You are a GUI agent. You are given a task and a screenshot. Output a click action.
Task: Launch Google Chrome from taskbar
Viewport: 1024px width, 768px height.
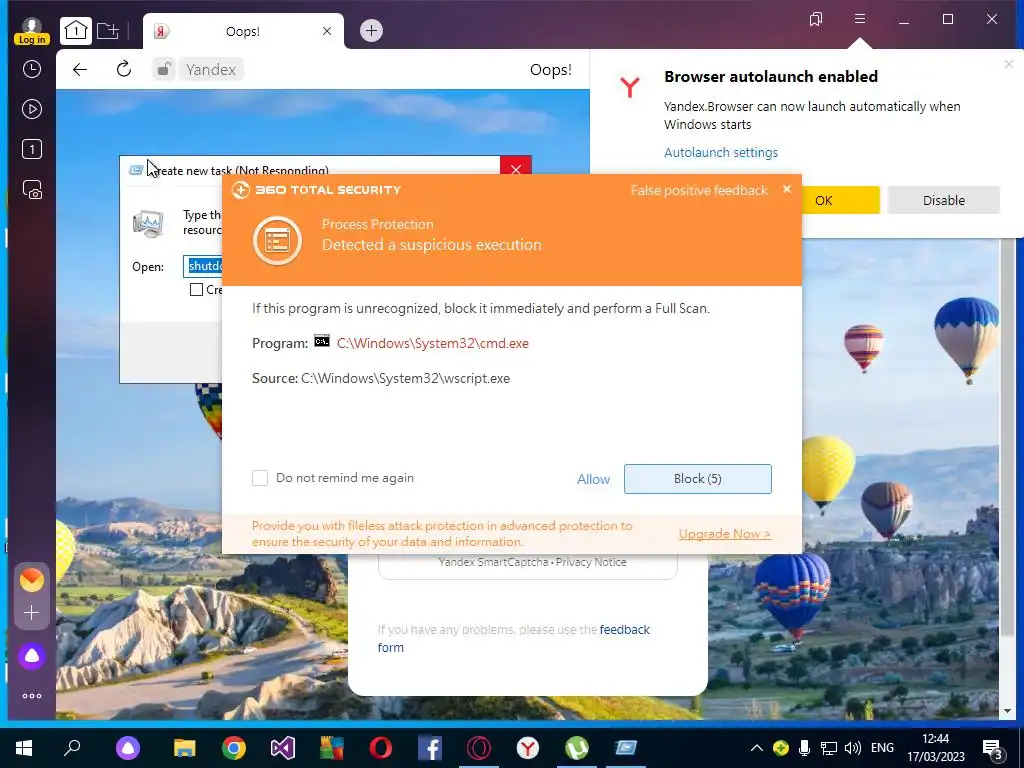pyautogui.click(x=234, y=748)
